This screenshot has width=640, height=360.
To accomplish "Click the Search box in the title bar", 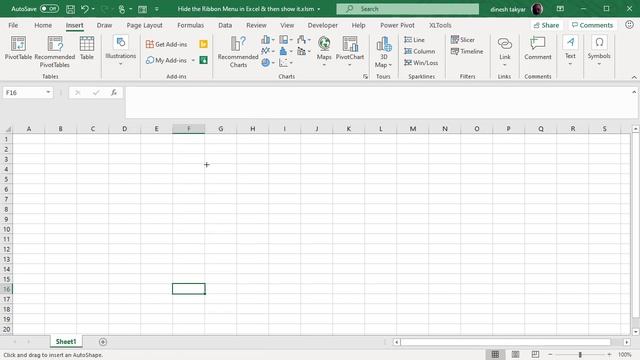I will point(407,9).
